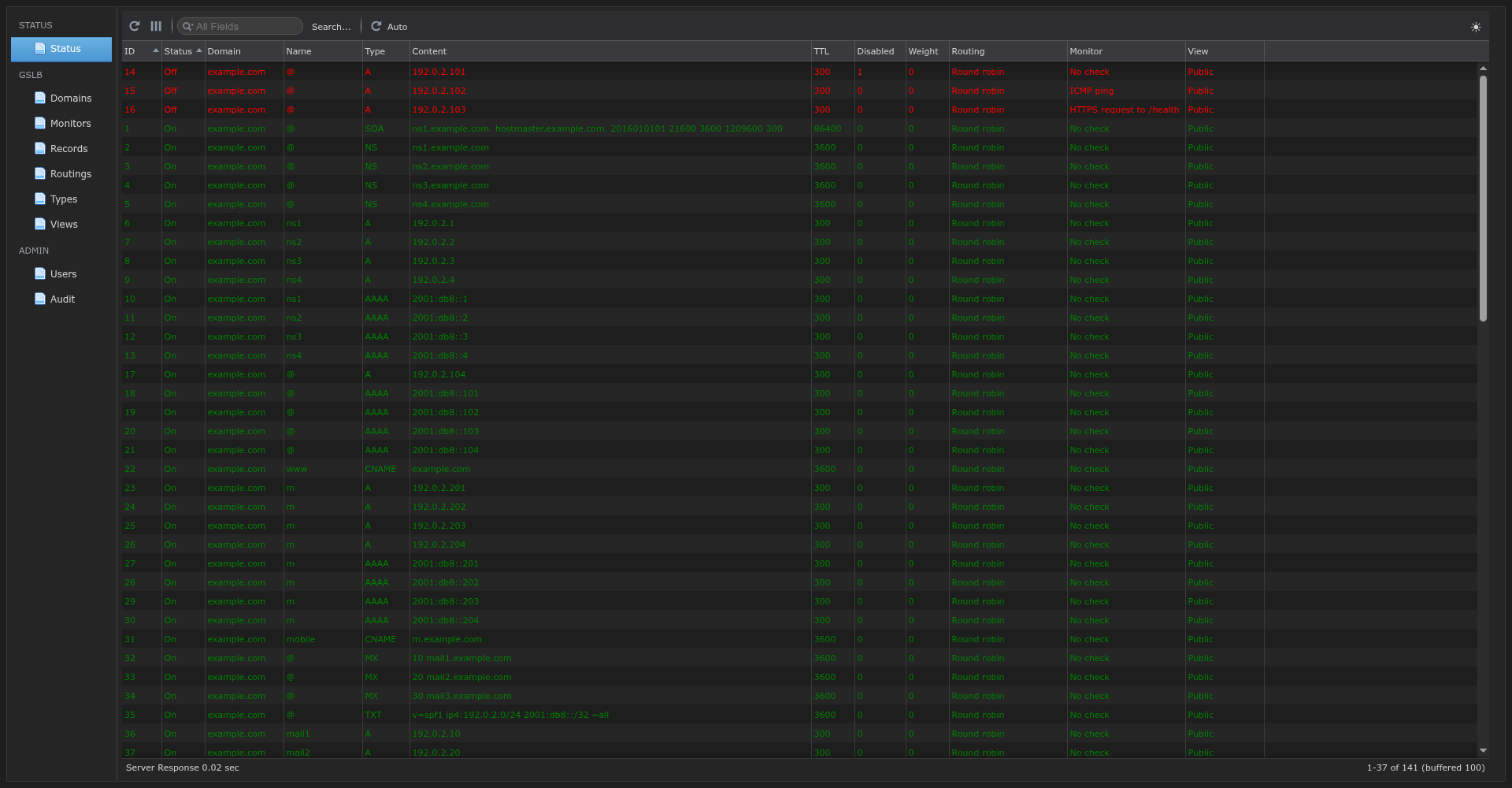Switch theme with the sun icon

[x=1476, y=27]
